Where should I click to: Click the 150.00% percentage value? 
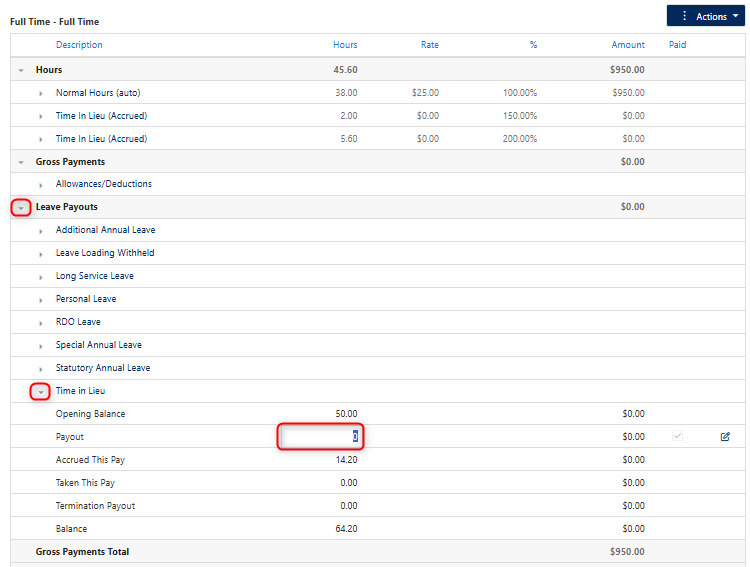pos(519,115)
